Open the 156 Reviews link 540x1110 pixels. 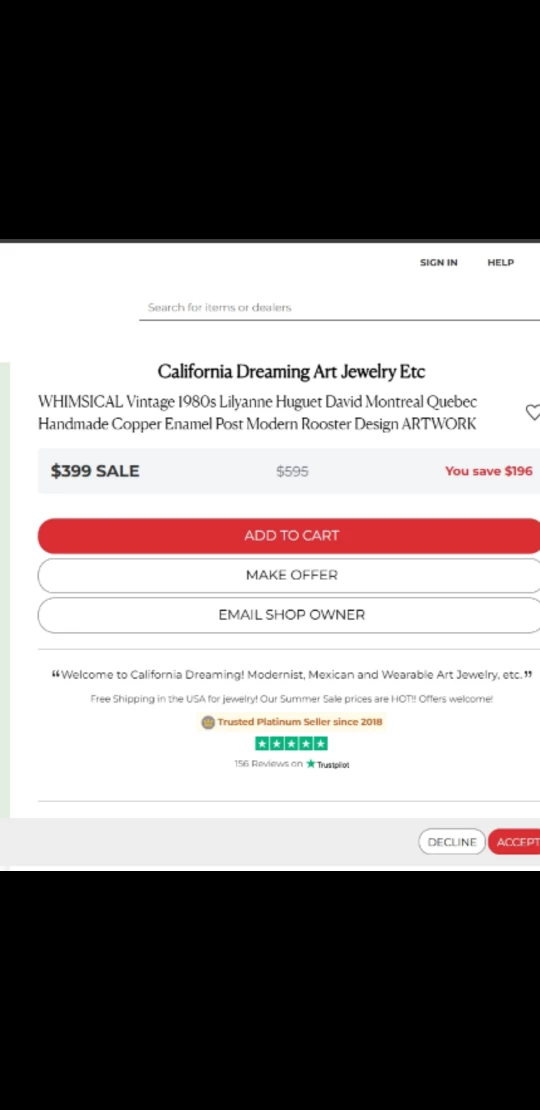tap(268, 764)
